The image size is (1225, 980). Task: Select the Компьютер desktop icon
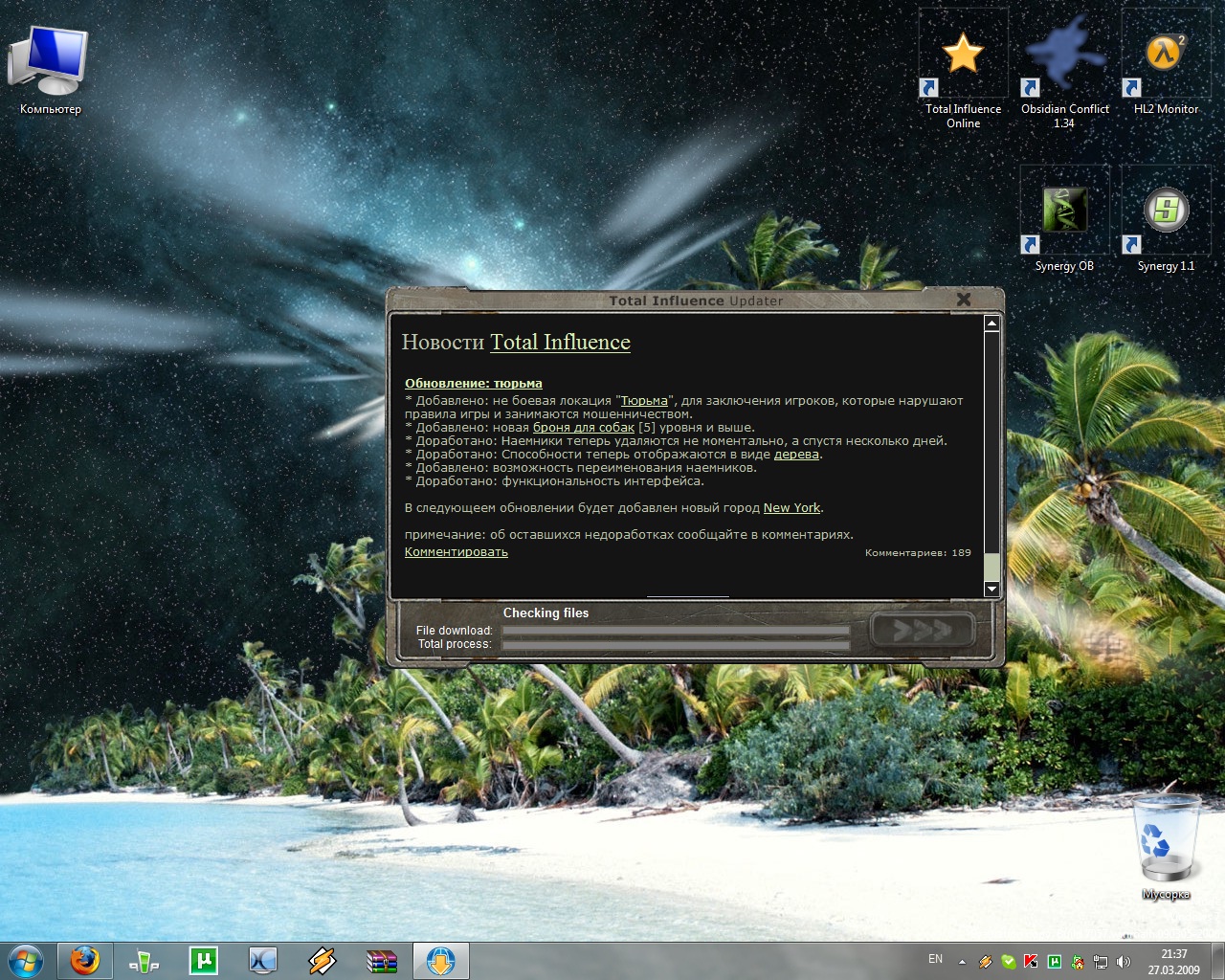point(50,70)
